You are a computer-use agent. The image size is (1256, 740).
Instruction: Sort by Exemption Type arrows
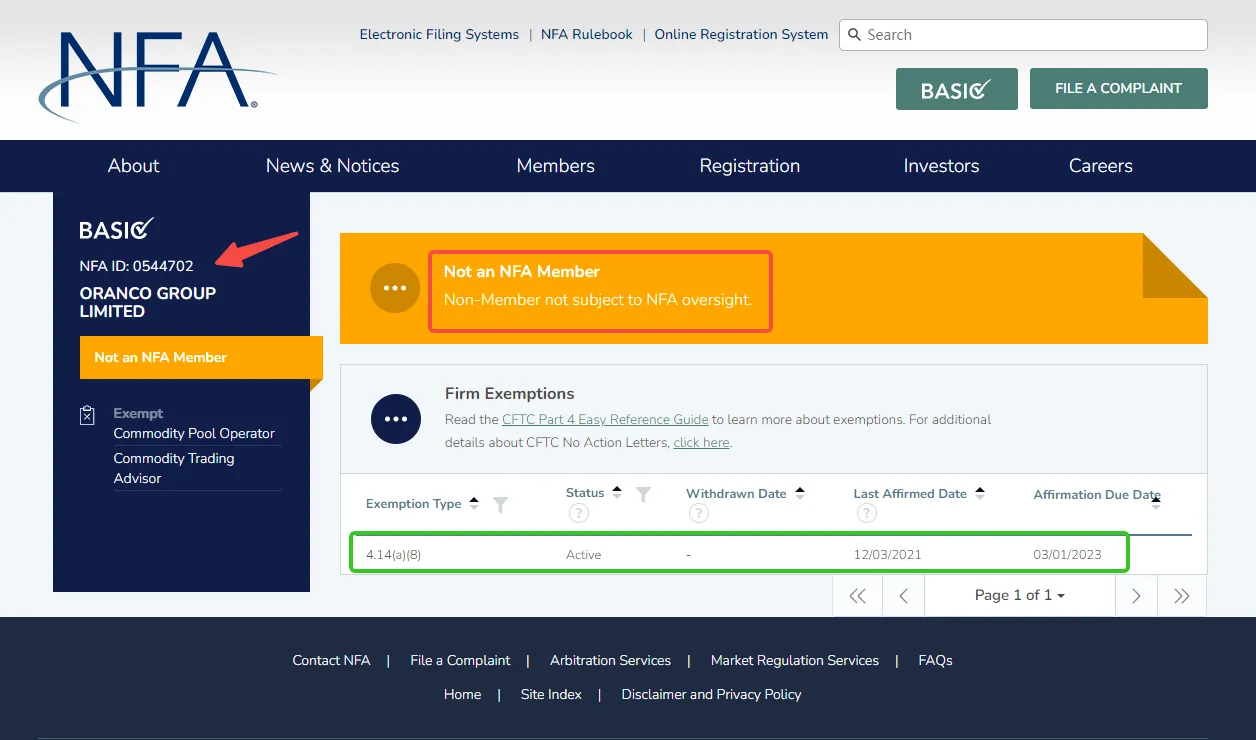pos(474,503)
